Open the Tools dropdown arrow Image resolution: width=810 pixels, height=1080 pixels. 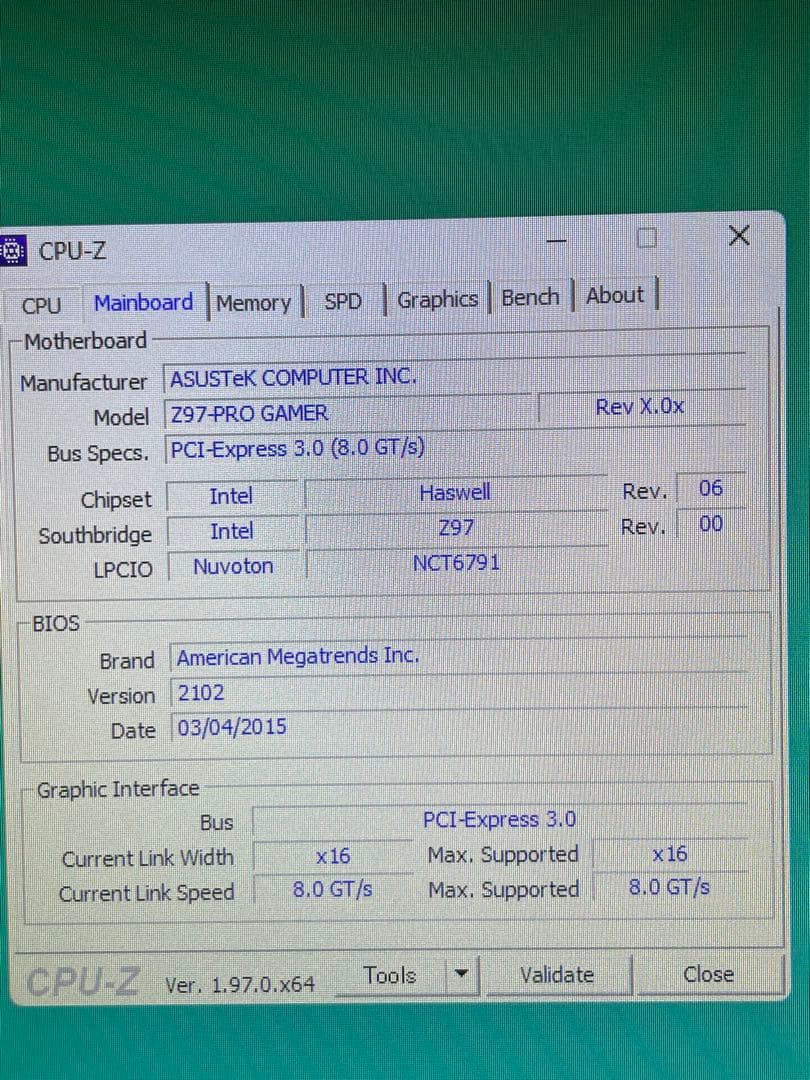coord(461,976)
